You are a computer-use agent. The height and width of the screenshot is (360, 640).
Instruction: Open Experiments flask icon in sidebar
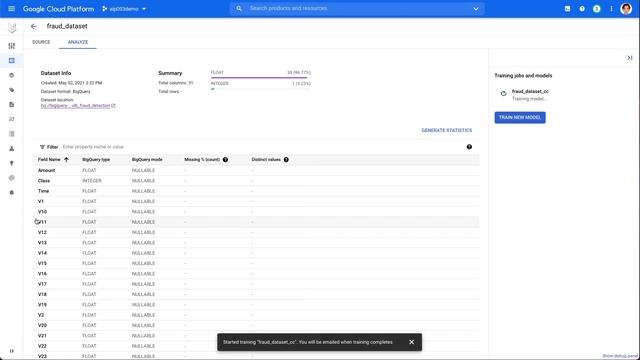pos(12,149)
